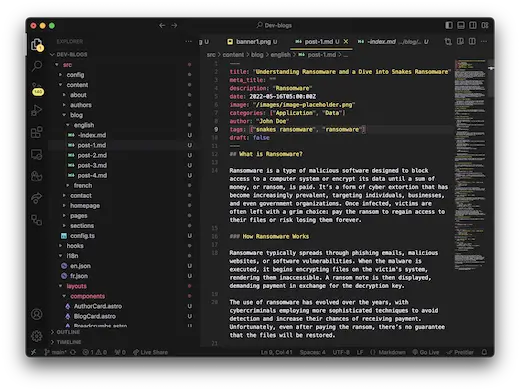Screen dimensions: 520x391
Task: Open the Search view in activity bar
Action: 37,66
